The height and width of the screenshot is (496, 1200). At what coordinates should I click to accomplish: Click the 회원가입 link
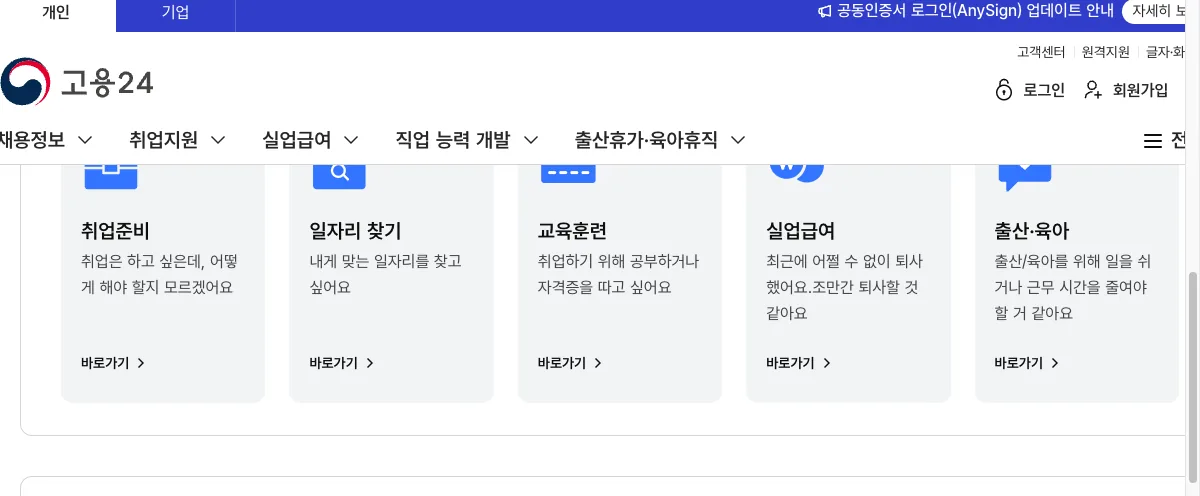pyautogui.click(x=1140, y=90)
